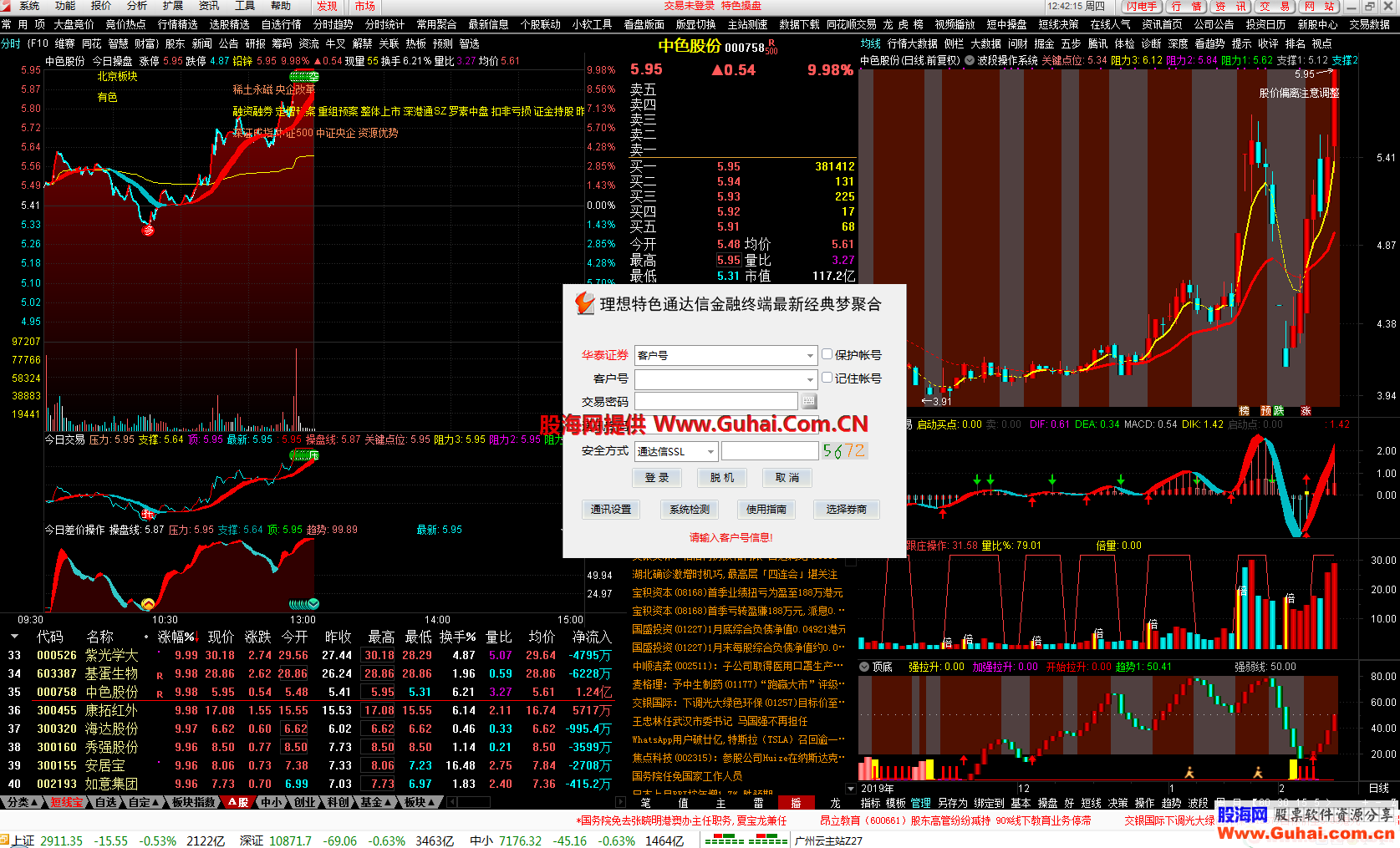Click the 跌 badge on the K-line chart

(1279, 411)
